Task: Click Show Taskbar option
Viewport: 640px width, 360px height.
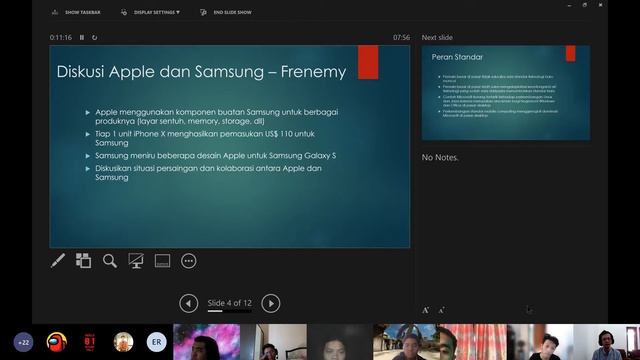Action: (76, 12)
